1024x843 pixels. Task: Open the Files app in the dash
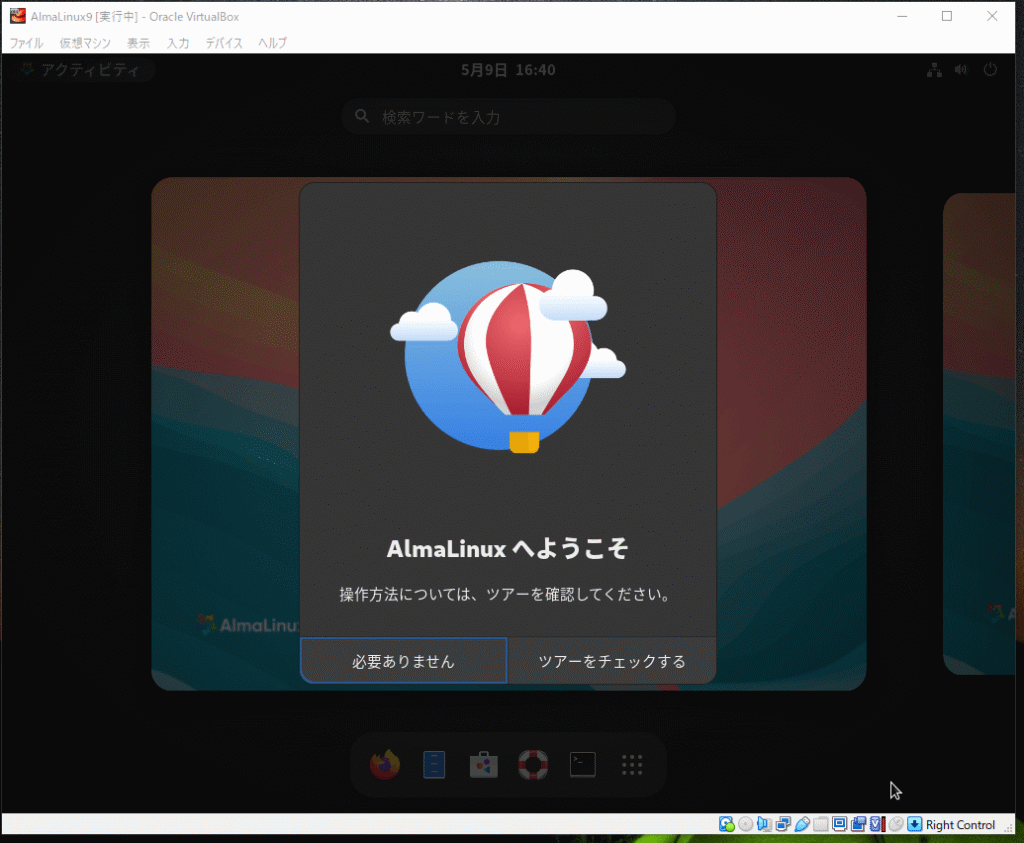coord(434,765)
